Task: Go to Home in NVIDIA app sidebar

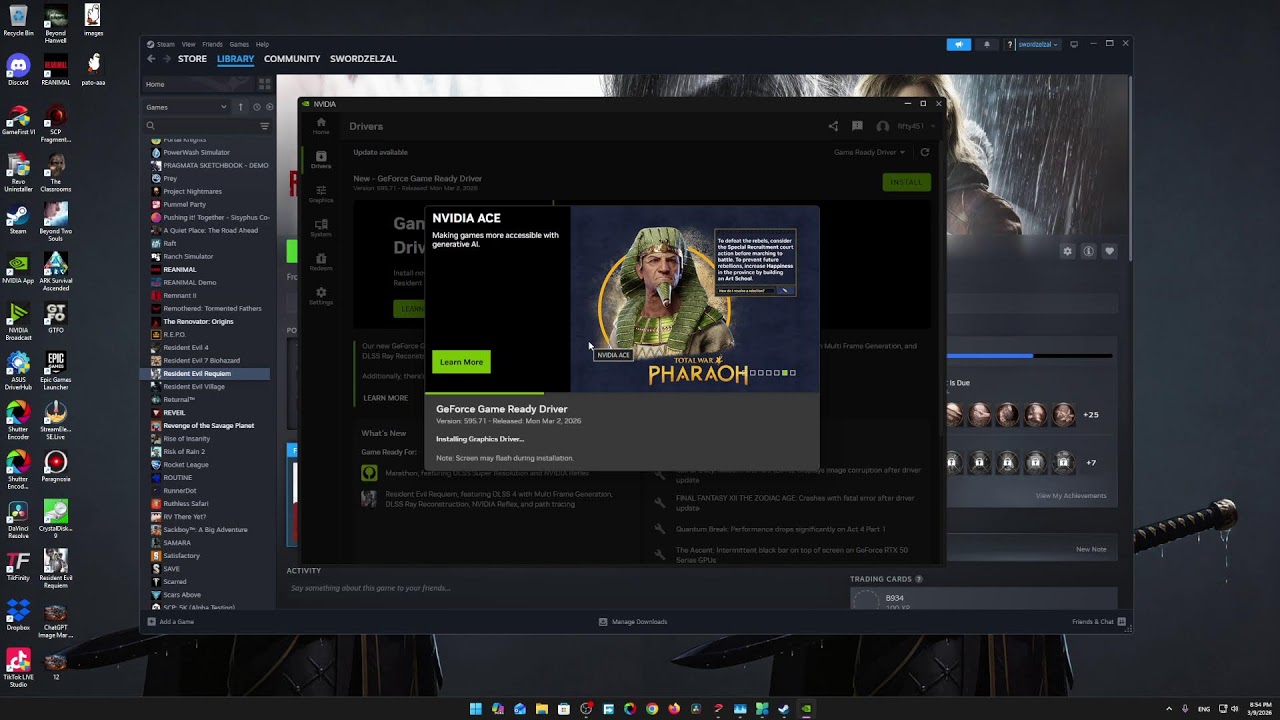Action: click(x=321, y=126)
